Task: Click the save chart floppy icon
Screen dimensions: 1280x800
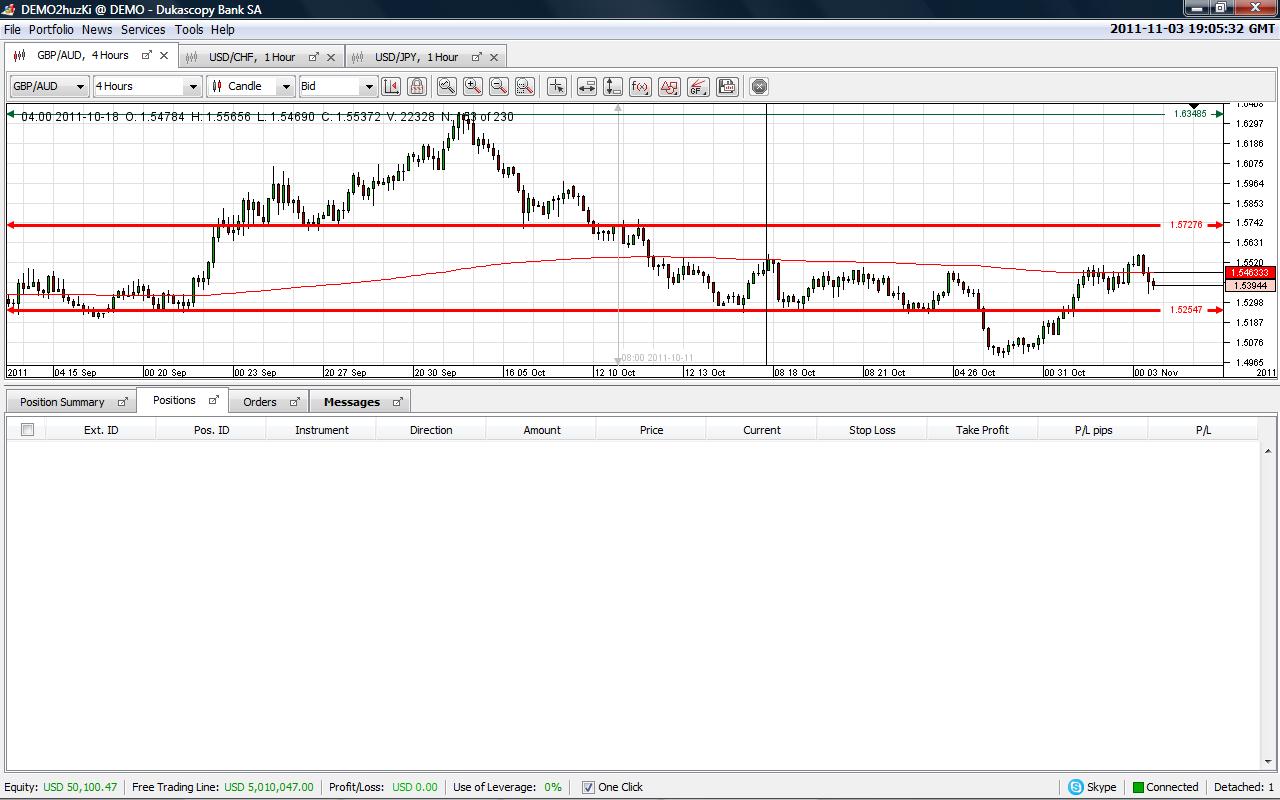Action: tap(727, 87)
